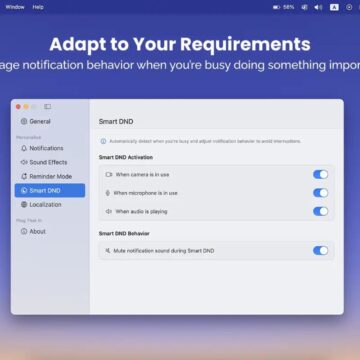
Task: Close the settings window with red button
Action: click(18, 107)
